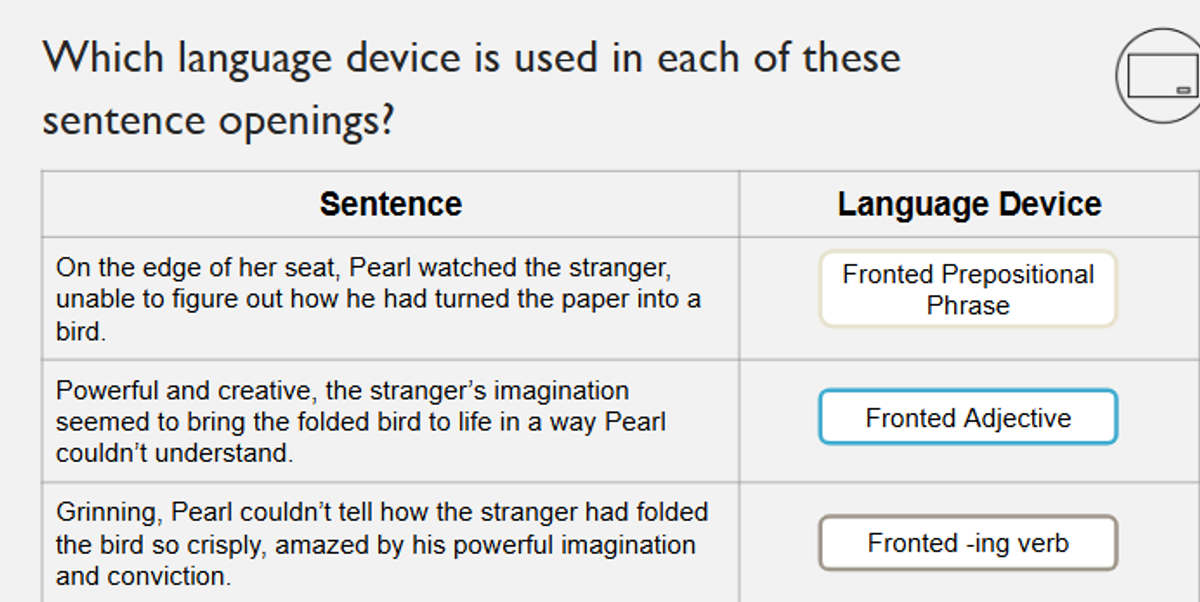This screenshot has width=1200, height=602.
Task: Select the Fronted -ing verb answer box
Action: click(x=968, y=543)
